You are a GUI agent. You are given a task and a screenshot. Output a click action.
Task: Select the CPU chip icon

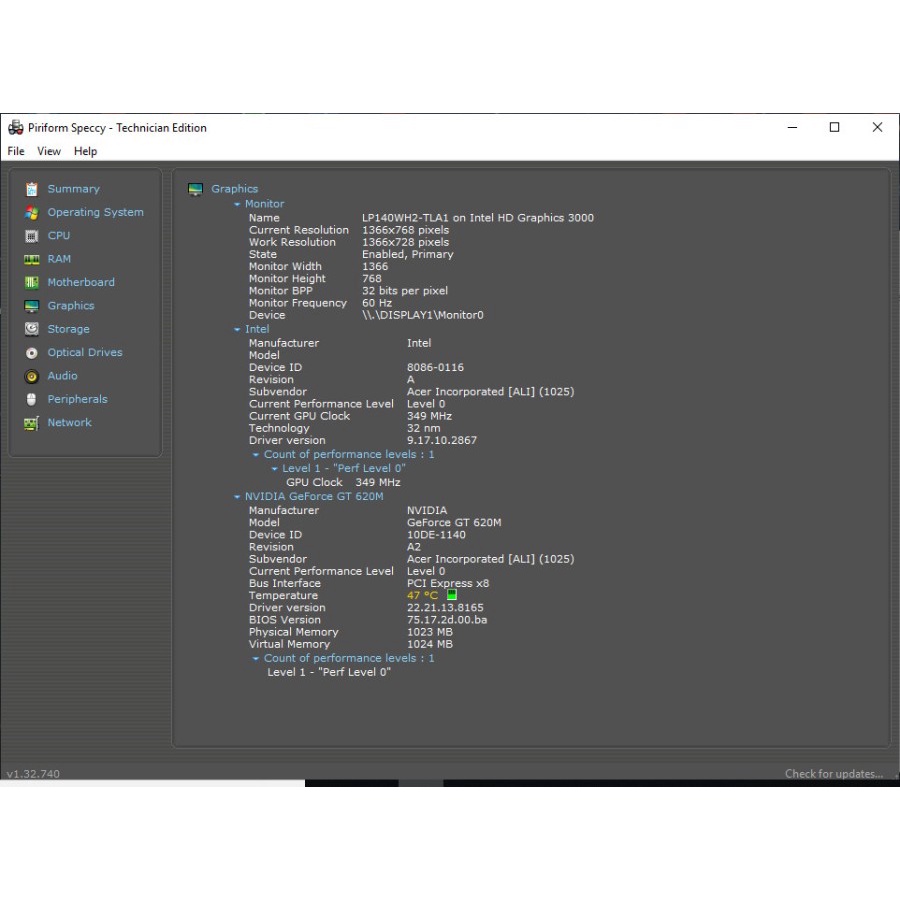[32, 236]
